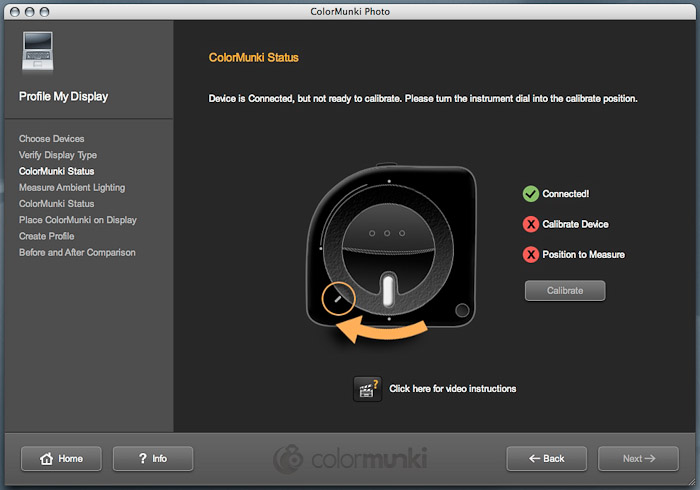Click the Next arrow button
Image resolution: width=700 pixels, height=490 pixels.
pos(638,459)
